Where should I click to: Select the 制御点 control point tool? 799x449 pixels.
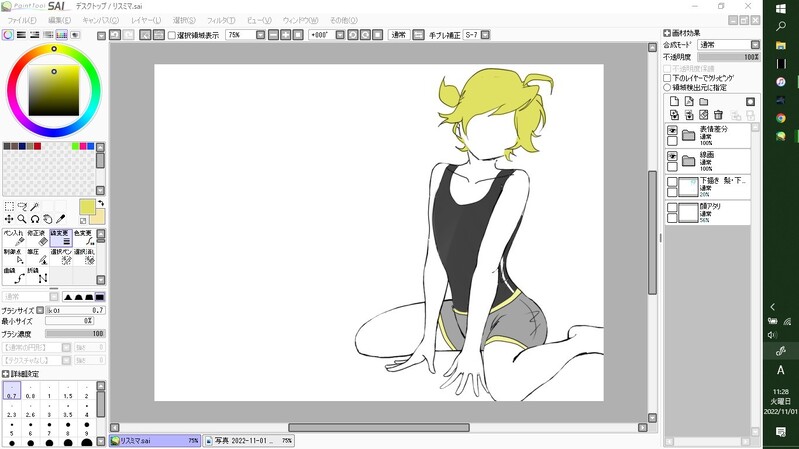[14, 256]
